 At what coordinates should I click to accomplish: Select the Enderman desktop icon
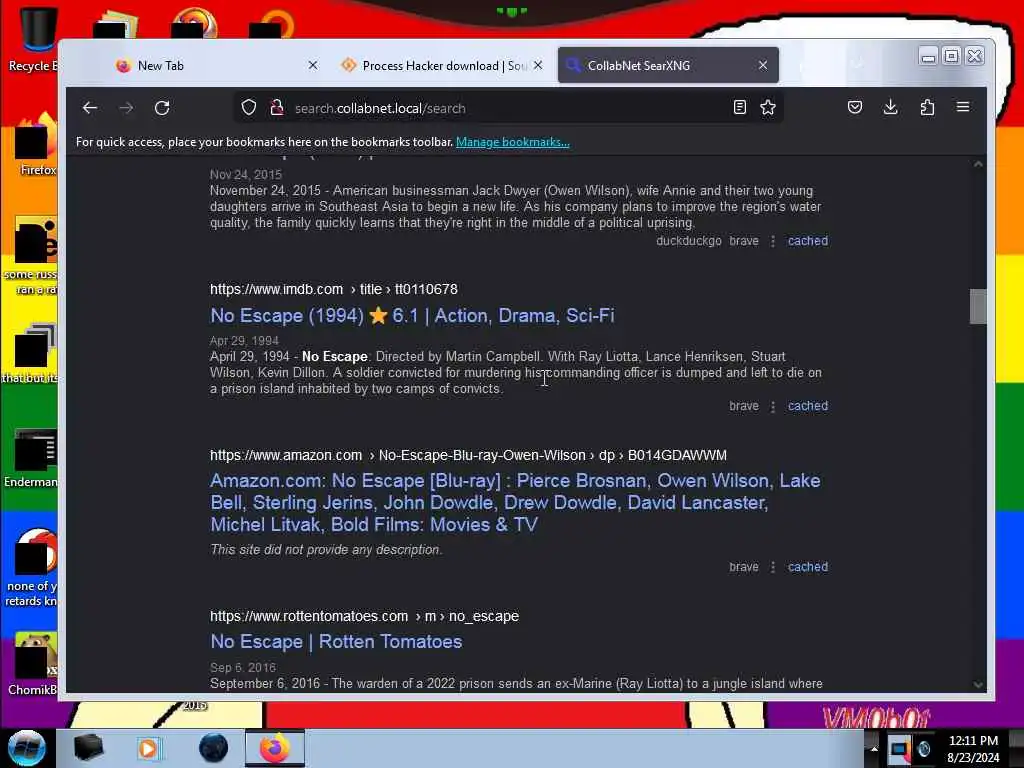click(x=33, y=457)
